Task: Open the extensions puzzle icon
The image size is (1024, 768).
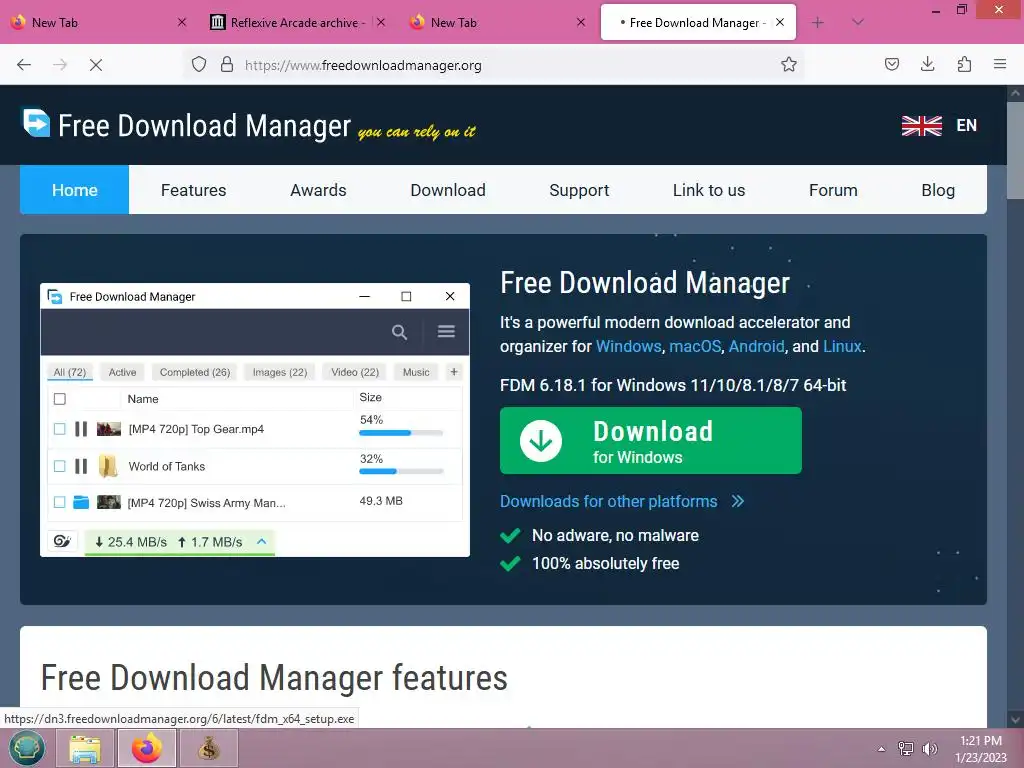Action: click(964, 64)
